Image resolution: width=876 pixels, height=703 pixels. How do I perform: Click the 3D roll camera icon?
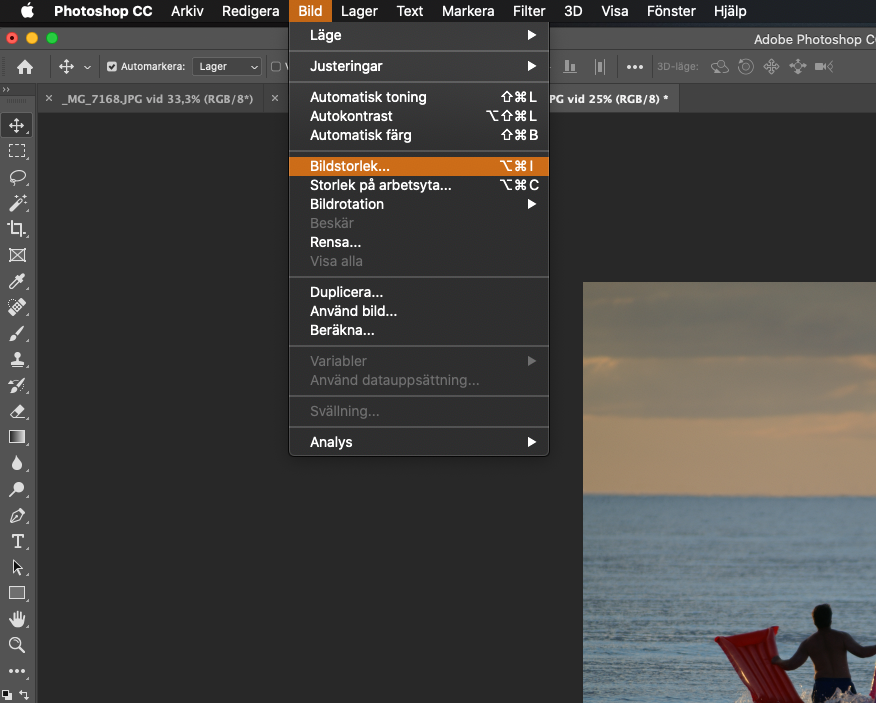coord(745,66)
